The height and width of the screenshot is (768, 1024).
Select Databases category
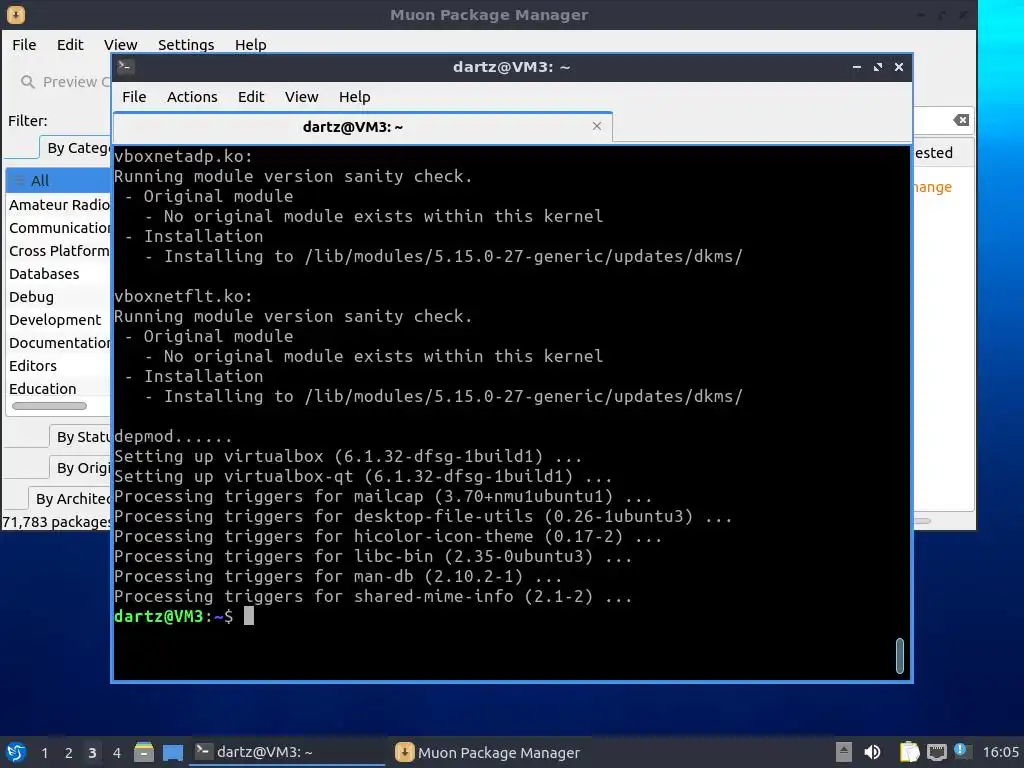(59, 274)
